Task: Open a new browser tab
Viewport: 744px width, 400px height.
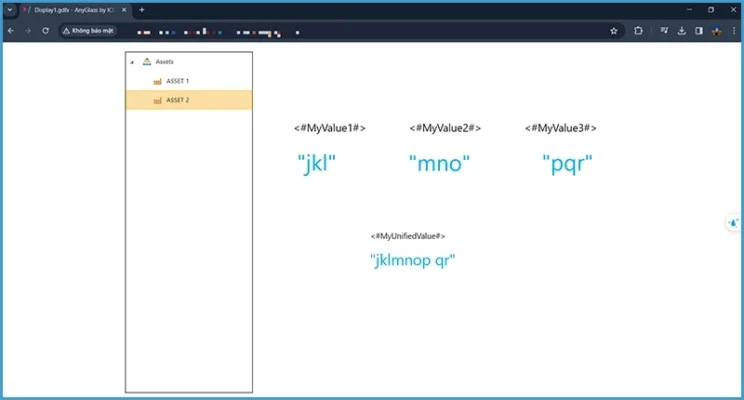Action: [141, 9]
